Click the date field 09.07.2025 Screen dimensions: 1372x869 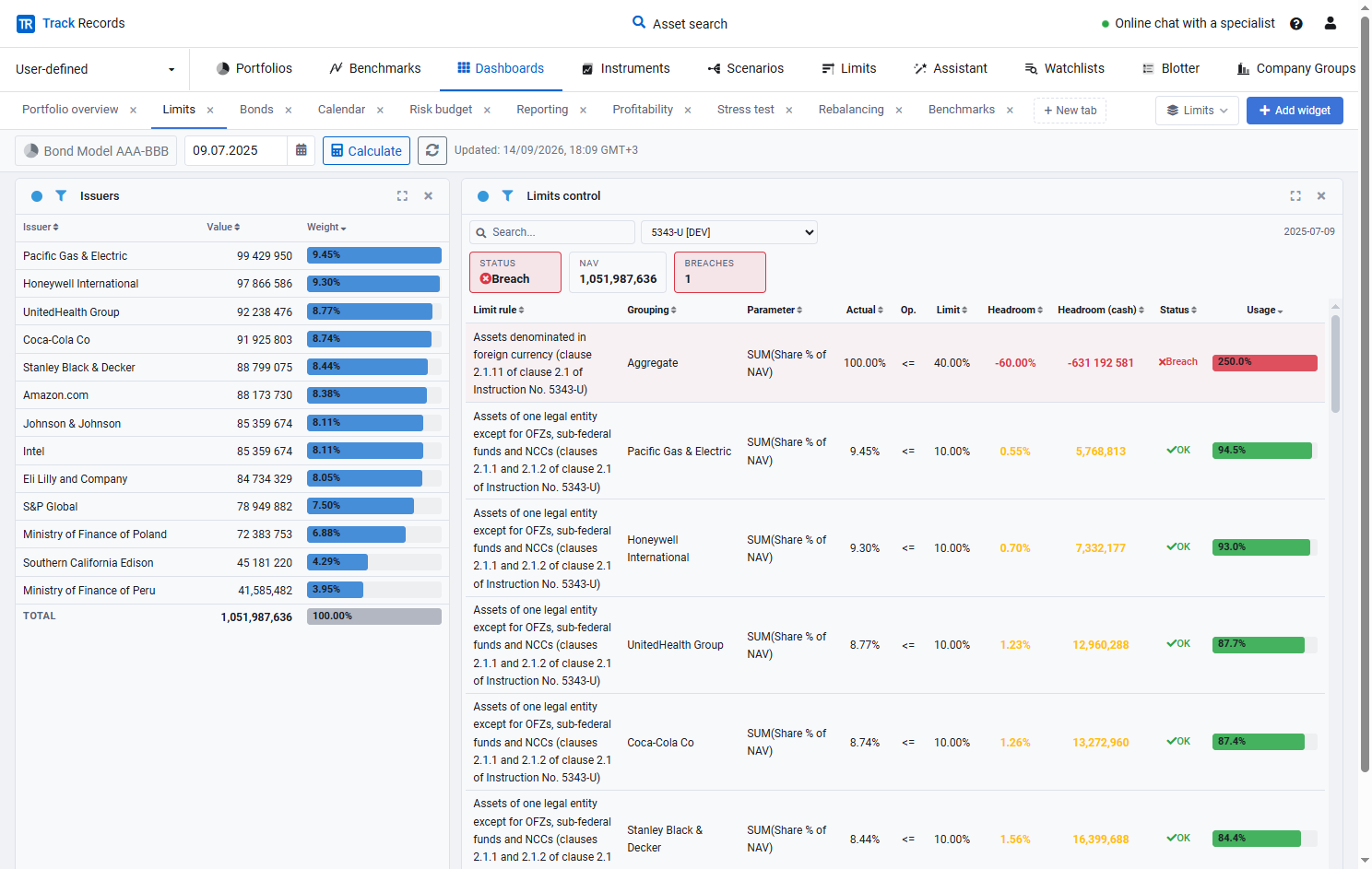[236, 150]
